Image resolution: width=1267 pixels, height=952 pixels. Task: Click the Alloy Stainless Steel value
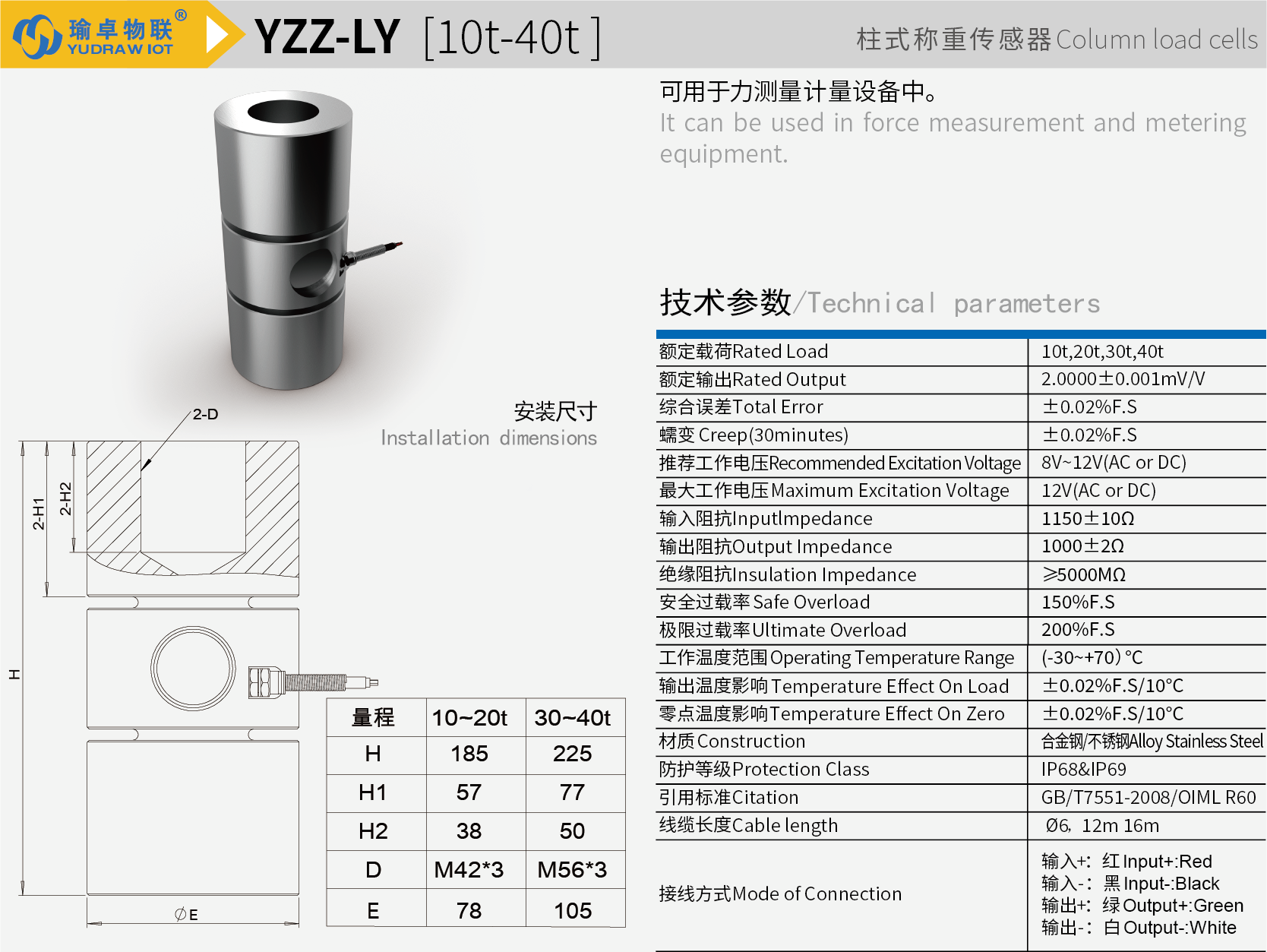click(1152, 742)
